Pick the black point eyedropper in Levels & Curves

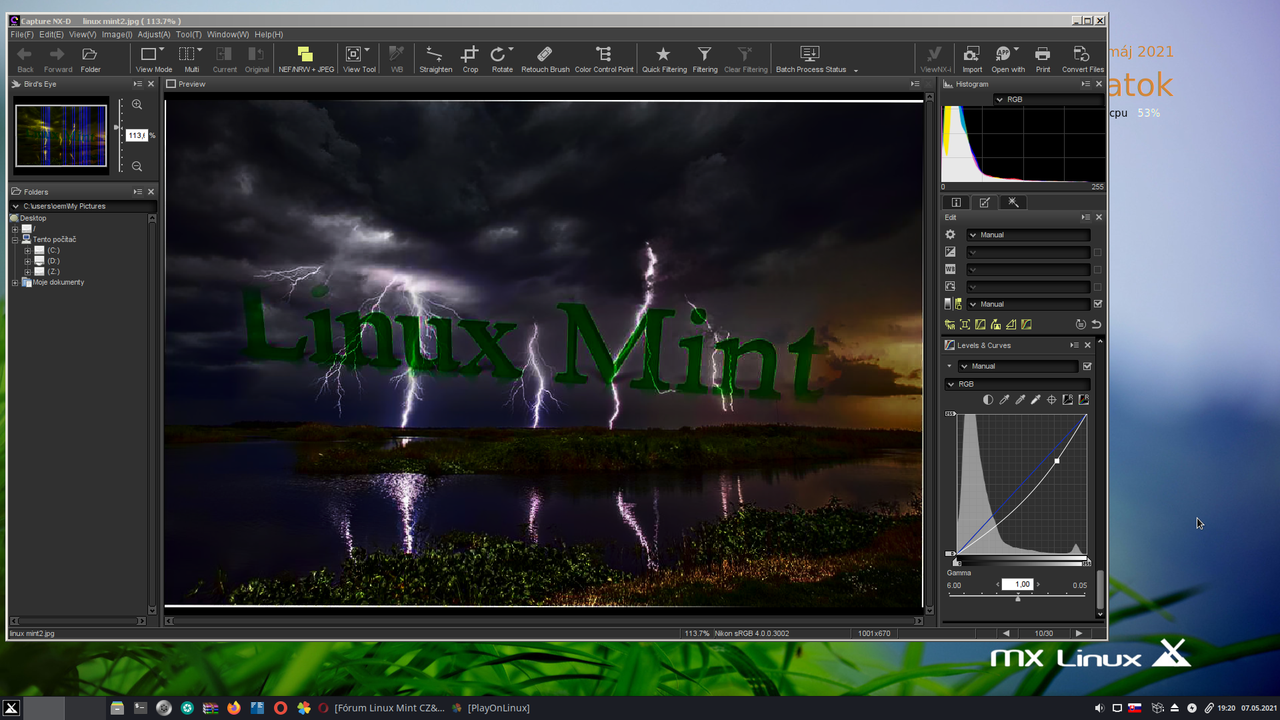1004,399
